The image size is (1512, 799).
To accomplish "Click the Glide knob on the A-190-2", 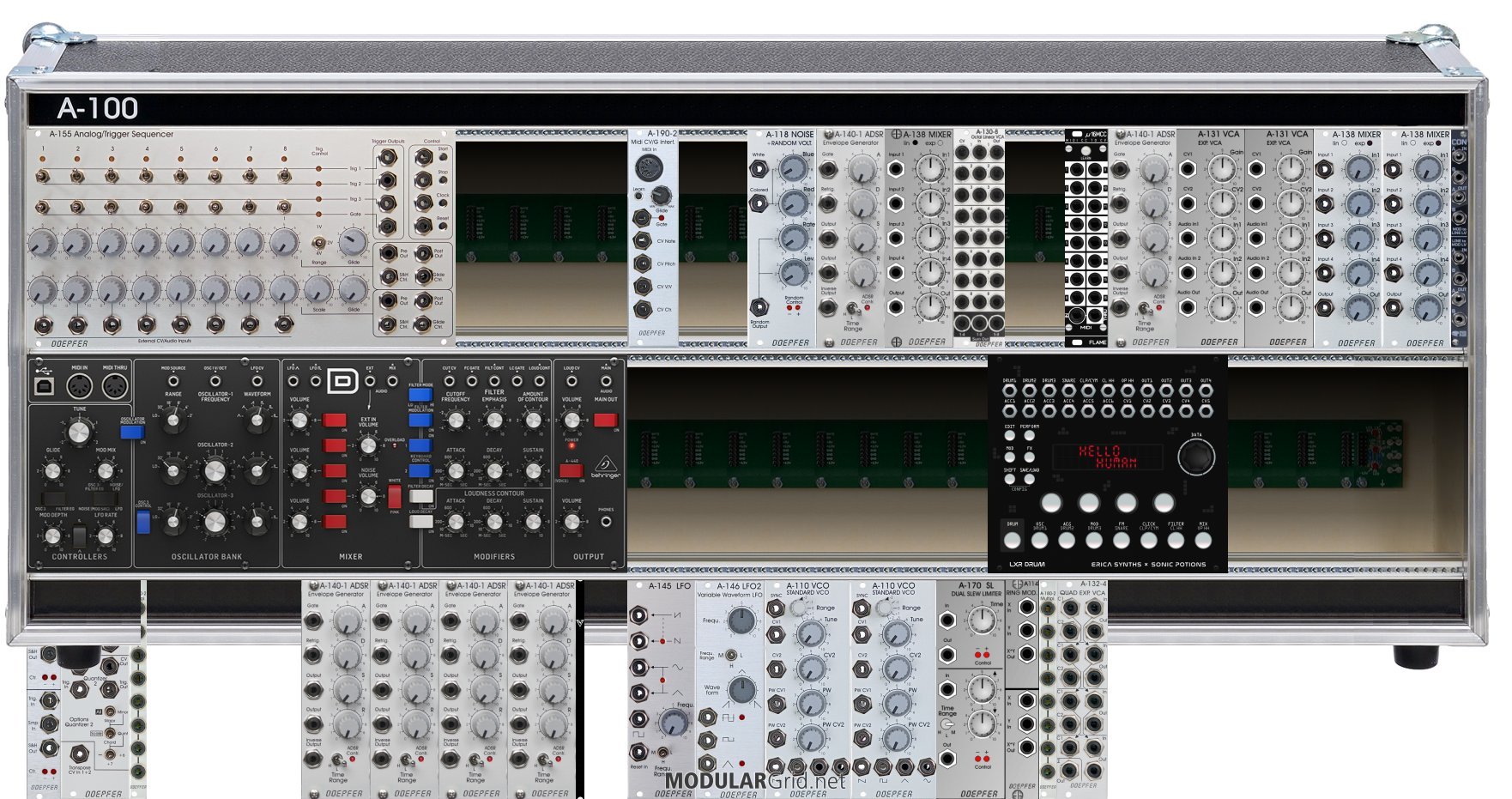I will point(661,195).
